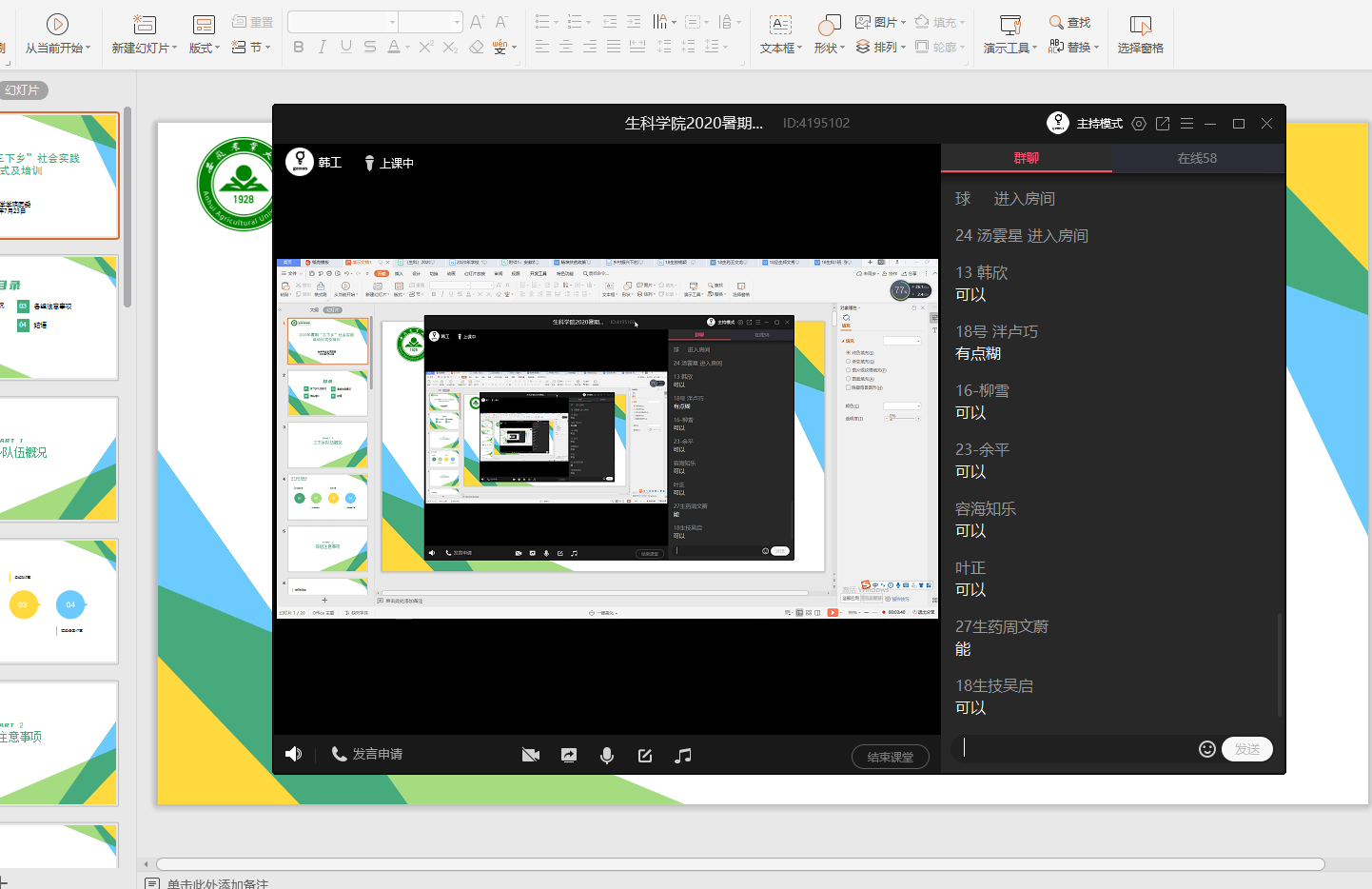
Task: Click the settings gear next to 主持模式
Action: tap(1139, 124)
